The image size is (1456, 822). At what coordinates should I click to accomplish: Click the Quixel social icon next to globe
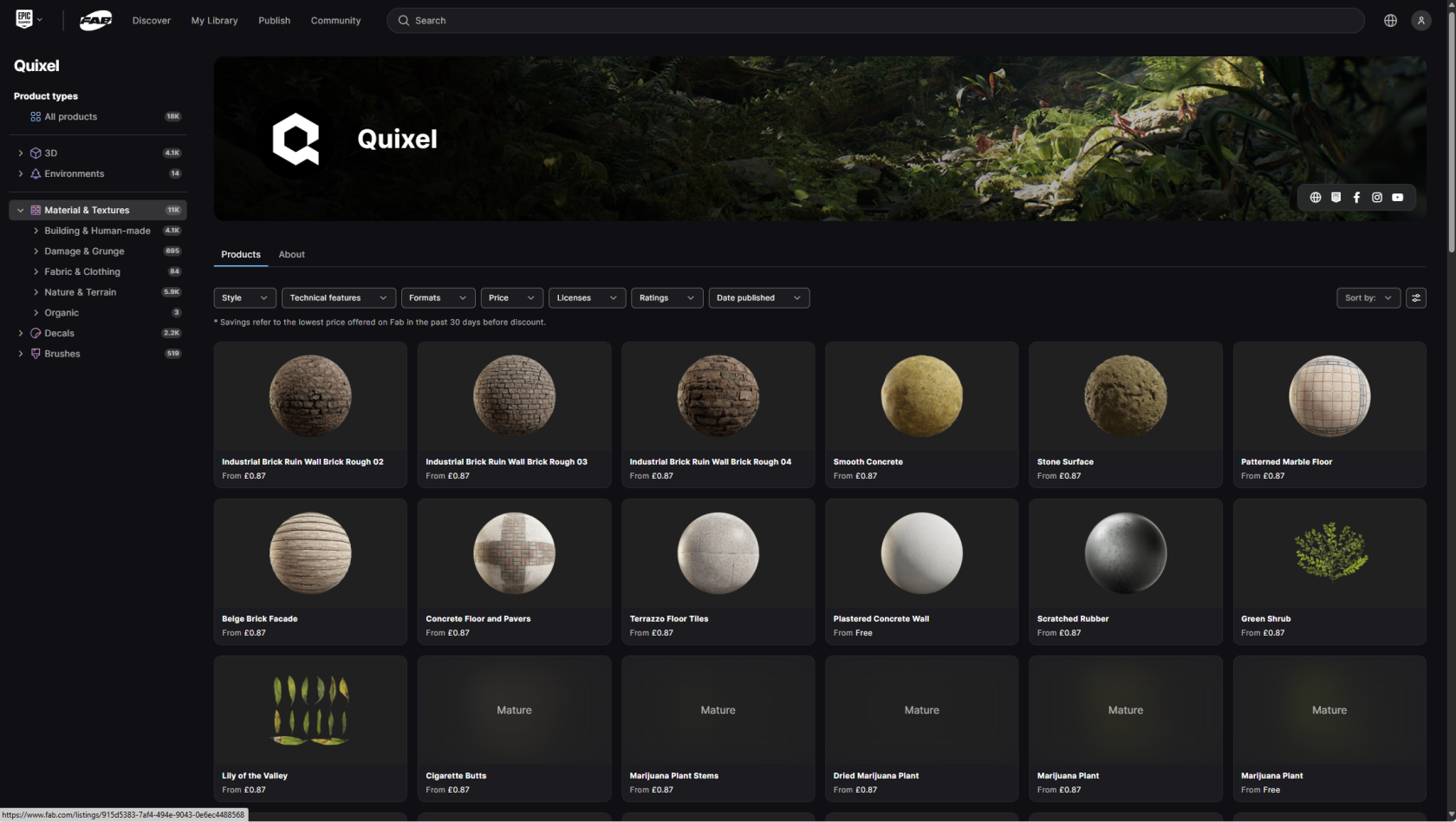point(1336,198)
